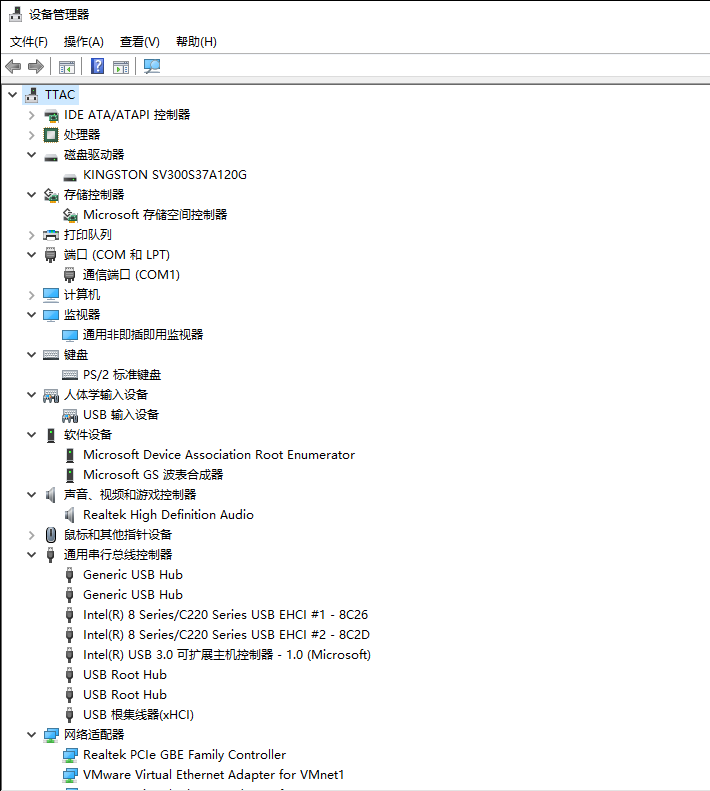
Task: Open the 操作(A) menu
Action: coord(84,42)
